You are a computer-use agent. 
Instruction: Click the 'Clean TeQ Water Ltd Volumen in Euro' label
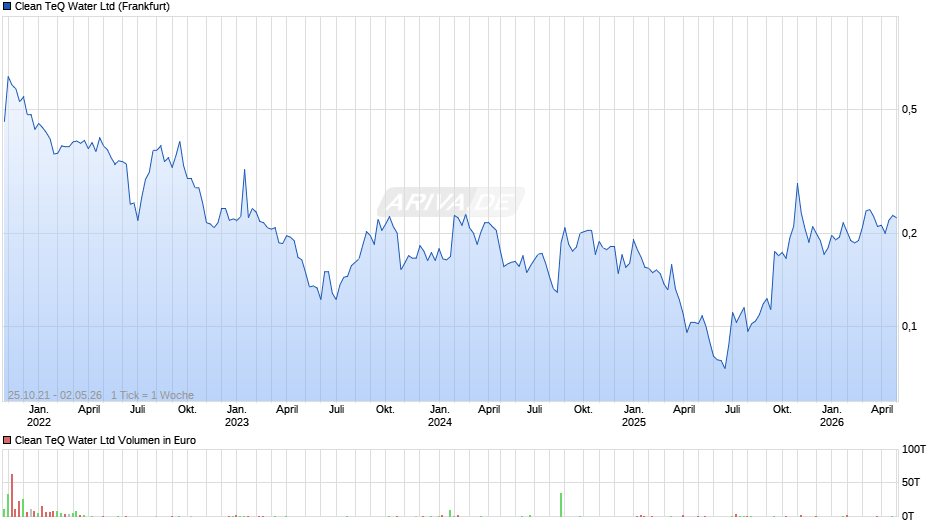tap(106, 440)
